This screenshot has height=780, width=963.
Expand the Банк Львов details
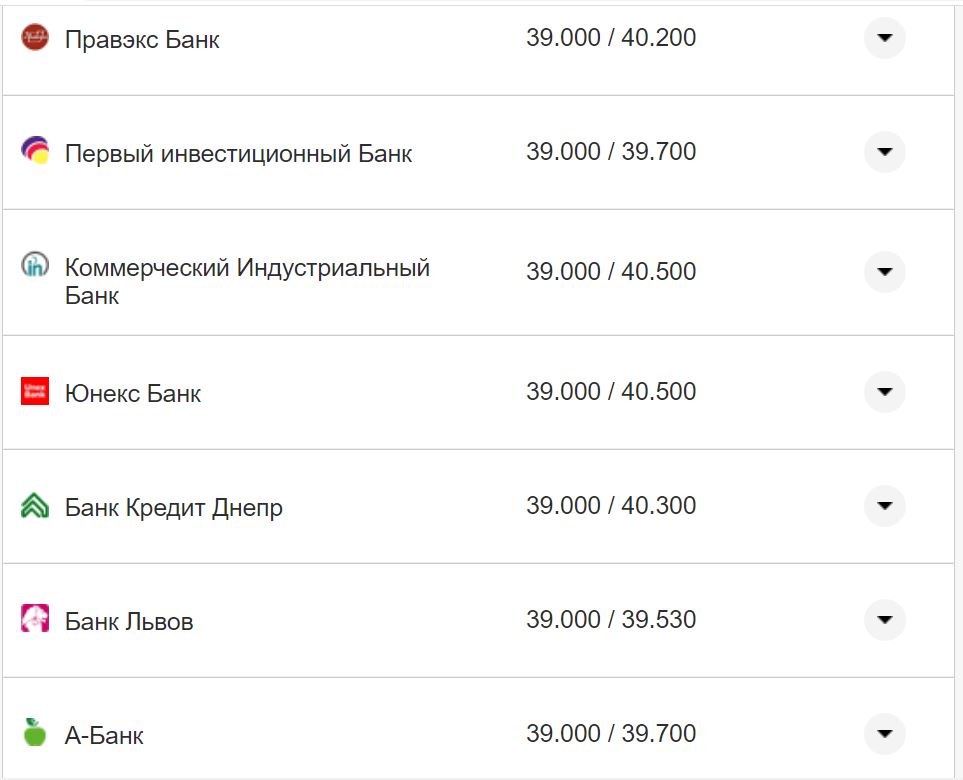coord(884,619)
